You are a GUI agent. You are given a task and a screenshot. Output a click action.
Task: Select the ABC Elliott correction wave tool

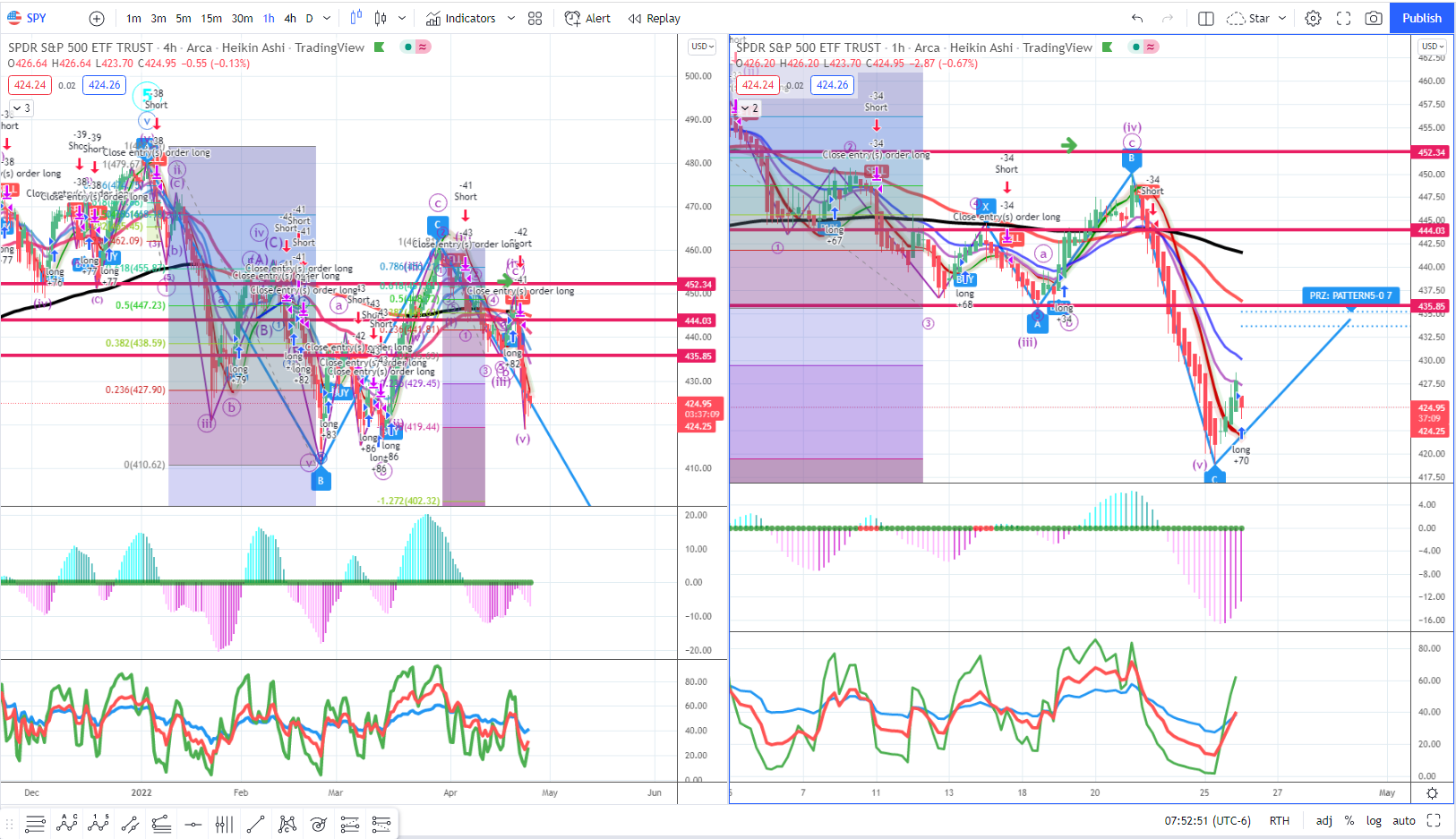coord(67,824)
